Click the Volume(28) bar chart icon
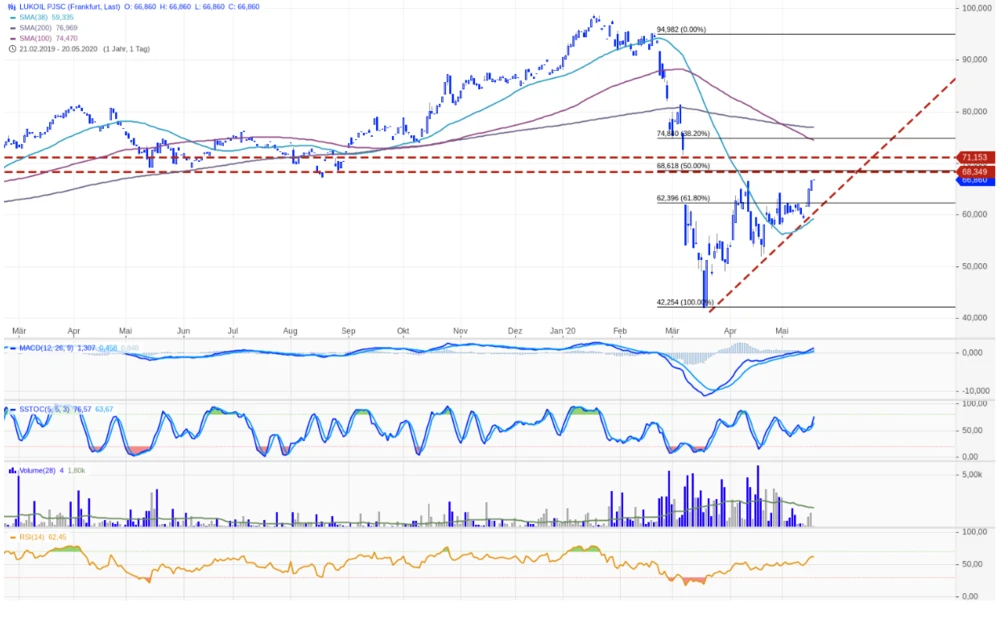The image size is (1000, 619). tap(12, 469)
